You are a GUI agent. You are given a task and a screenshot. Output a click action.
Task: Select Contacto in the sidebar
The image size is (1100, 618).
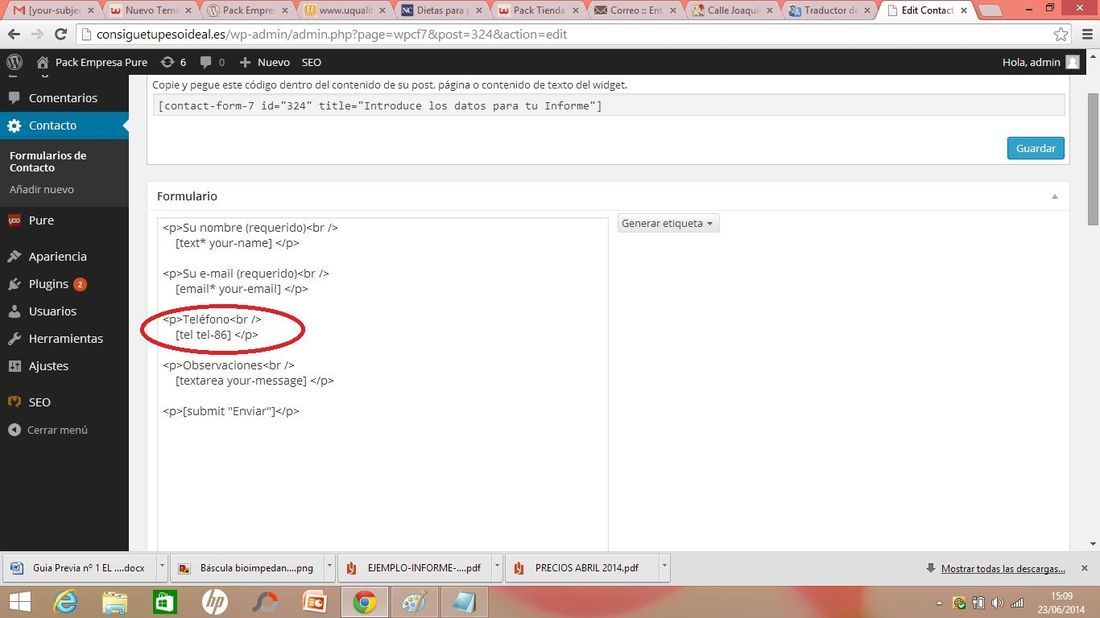pyautogui.click(x=64, y=126)
